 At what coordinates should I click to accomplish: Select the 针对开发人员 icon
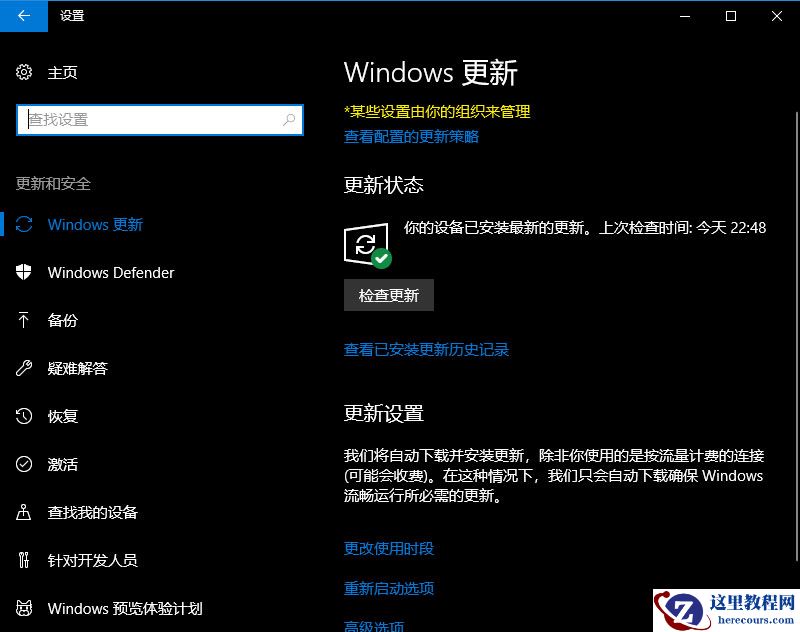click(x=24, y=561)
